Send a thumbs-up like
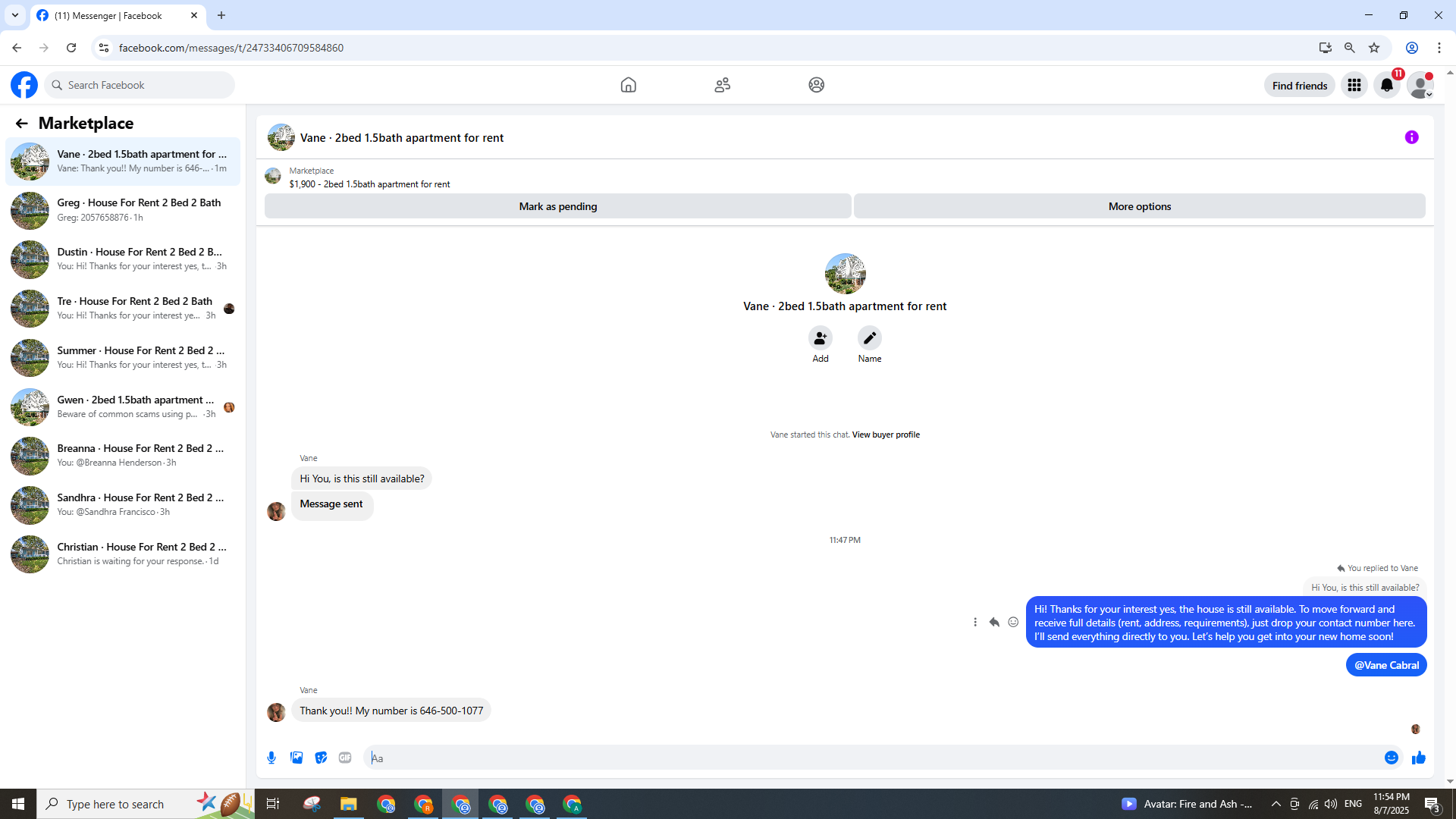This screenshot has height=819, width=1456. [x=1419, y=758]
